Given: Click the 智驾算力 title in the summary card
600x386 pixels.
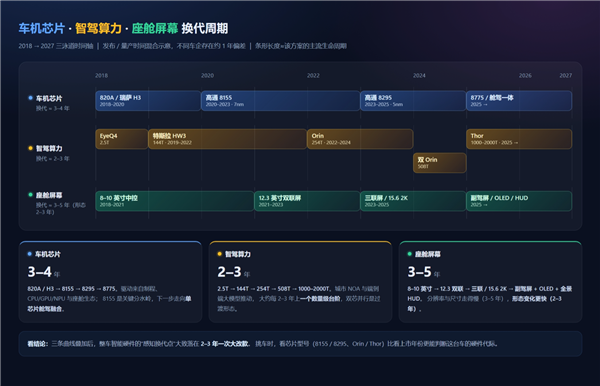Looking at the screenshot, I should pyautogui.click(x=238, y=254).
